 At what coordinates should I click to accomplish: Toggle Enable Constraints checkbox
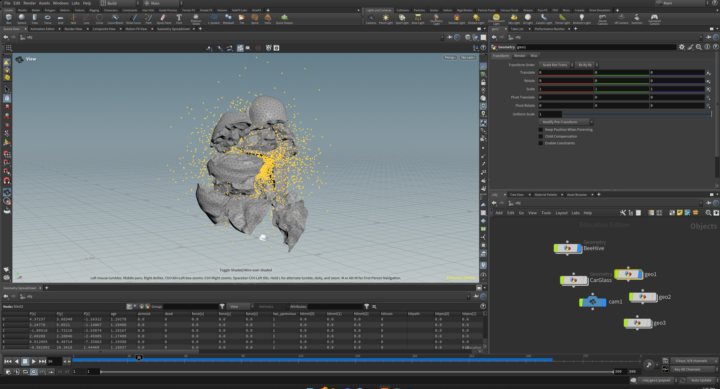click(541, 143)
